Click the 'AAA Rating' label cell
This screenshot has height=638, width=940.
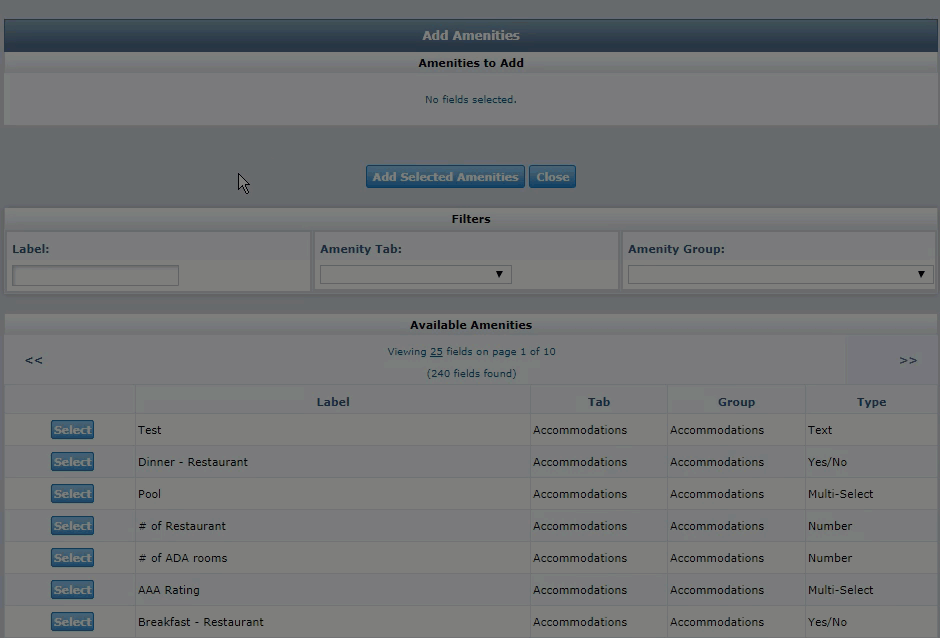coord(333,590)
